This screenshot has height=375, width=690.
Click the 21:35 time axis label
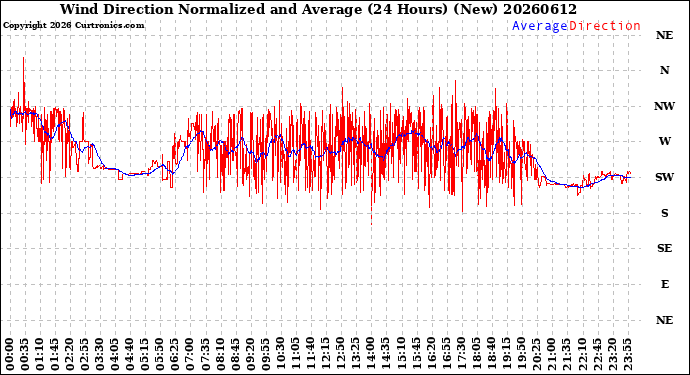(566, 355)
